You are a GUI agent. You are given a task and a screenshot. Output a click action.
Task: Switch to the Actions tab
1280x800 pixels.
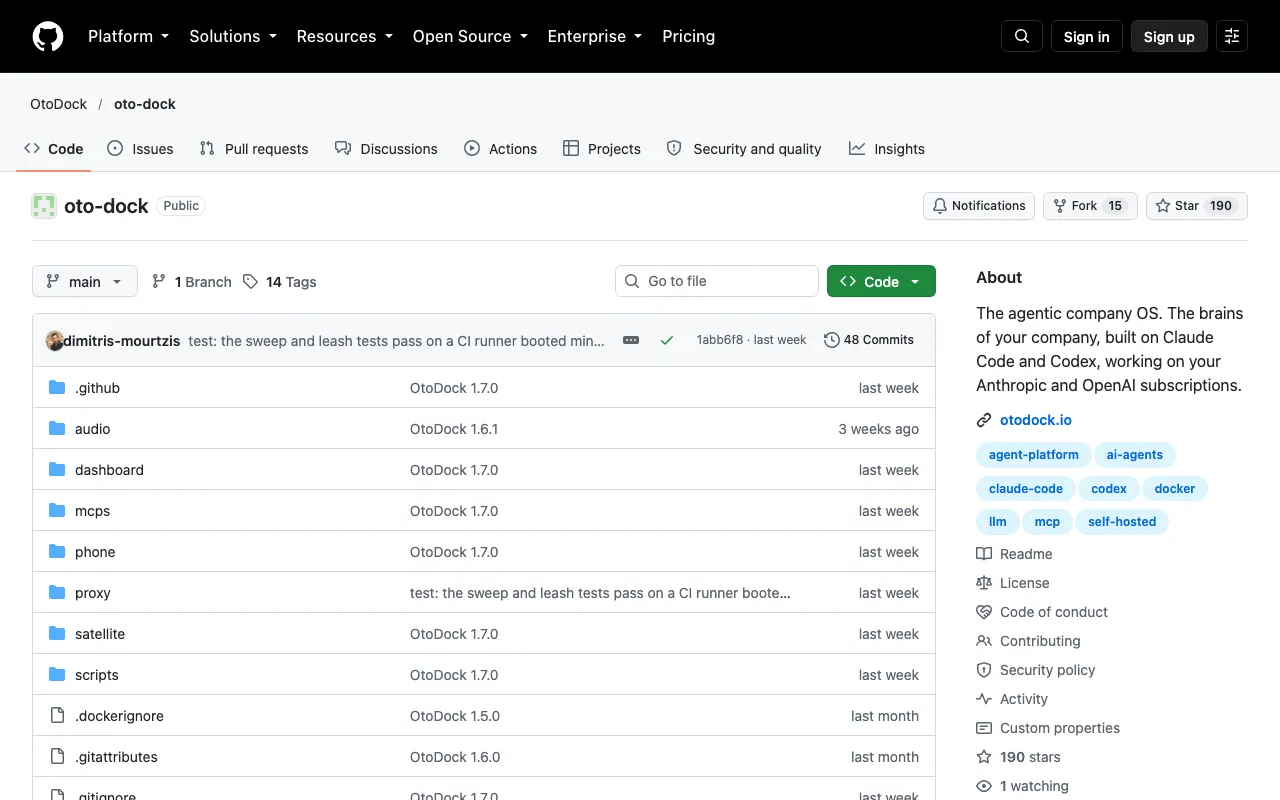pyautogui.click(x=500, y=149)
